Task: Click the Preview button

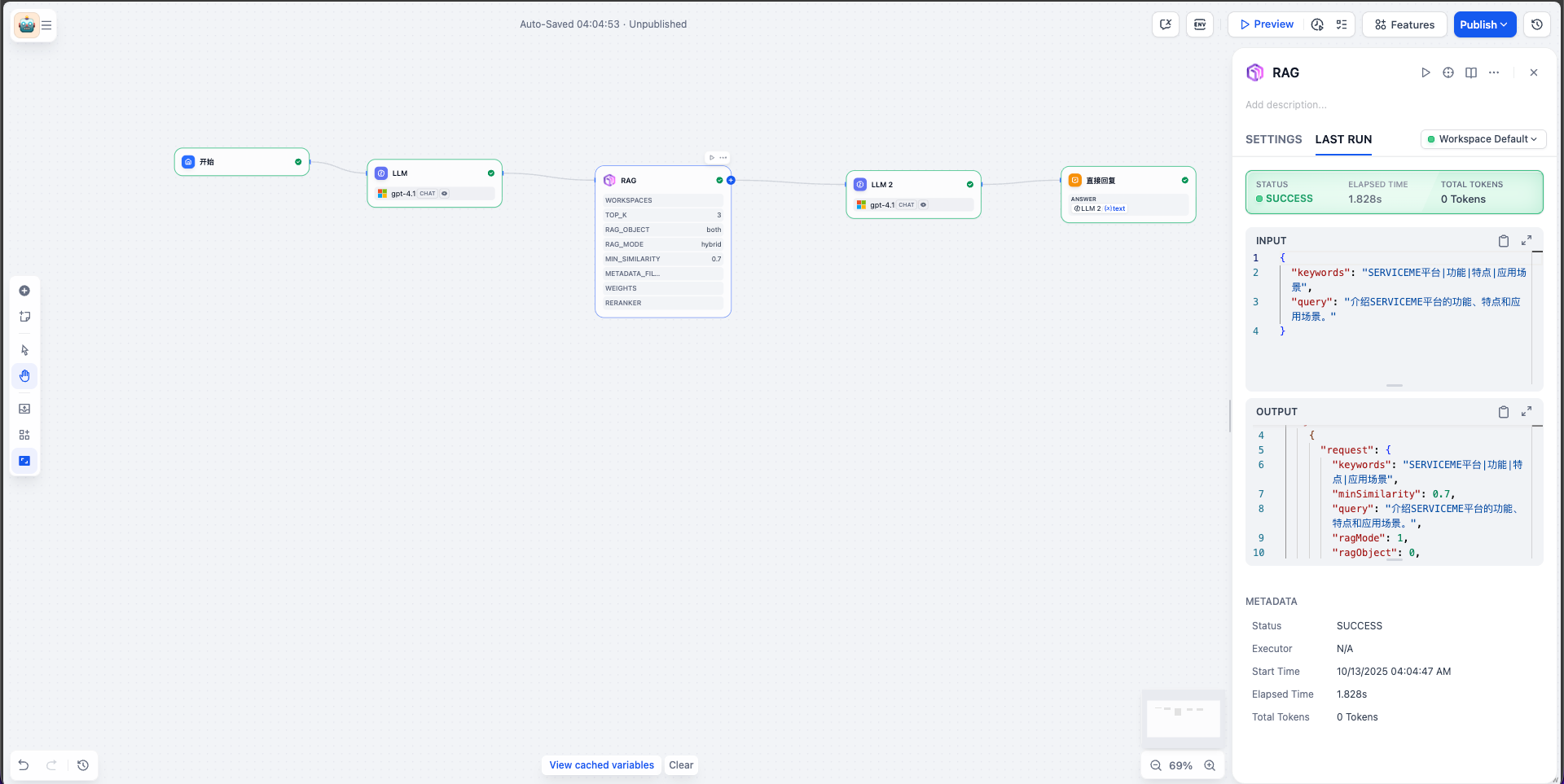Action: click(1267, 24)
